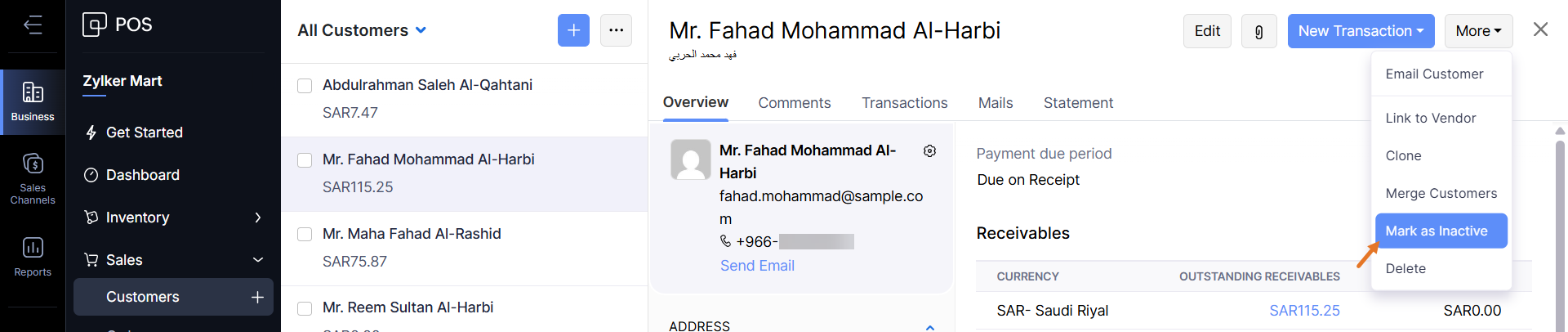Click the vertical scrollbar on the right

[x=1560, y=229]
